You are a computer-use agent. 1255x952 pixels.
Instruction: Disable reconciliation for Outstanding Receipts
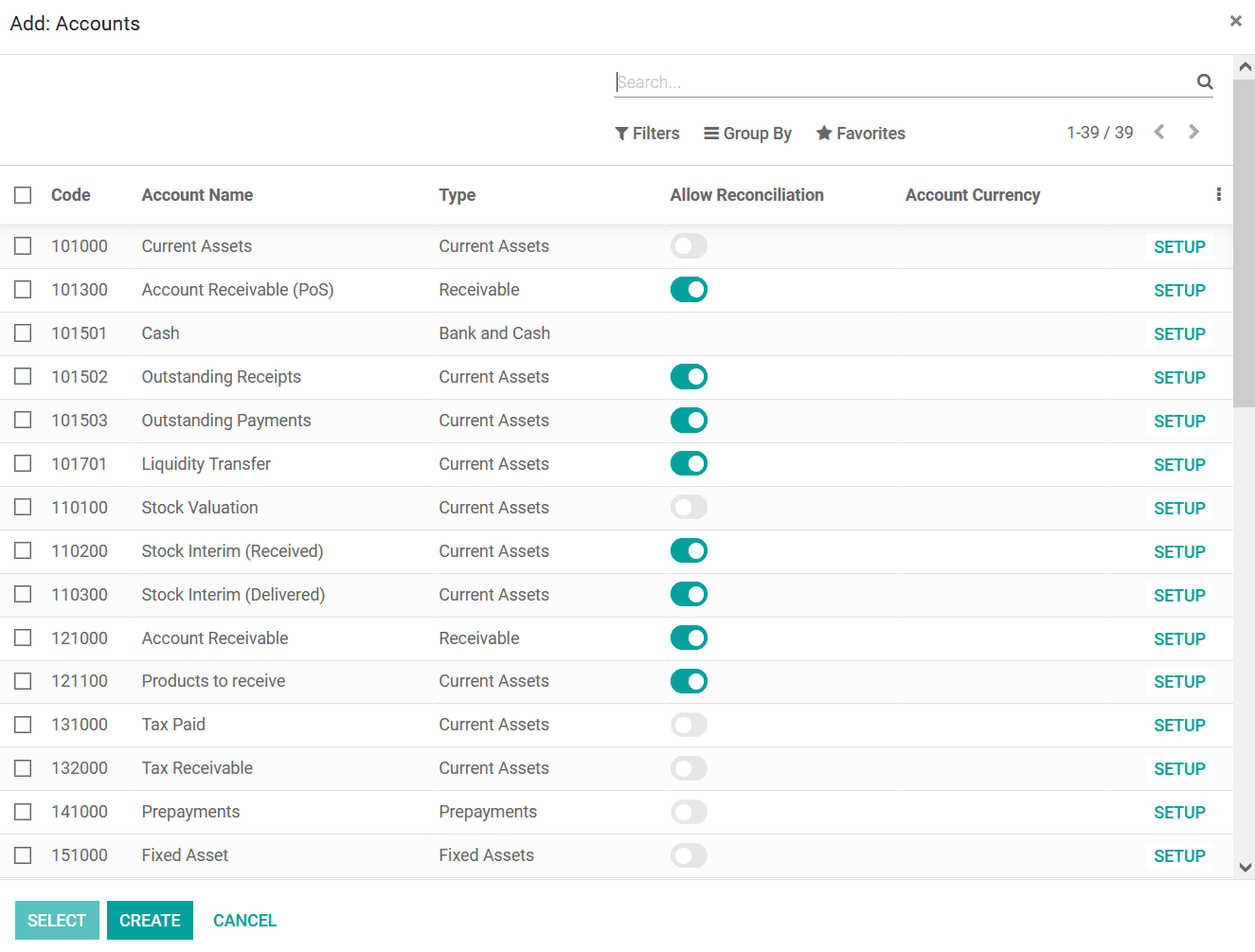689,377
